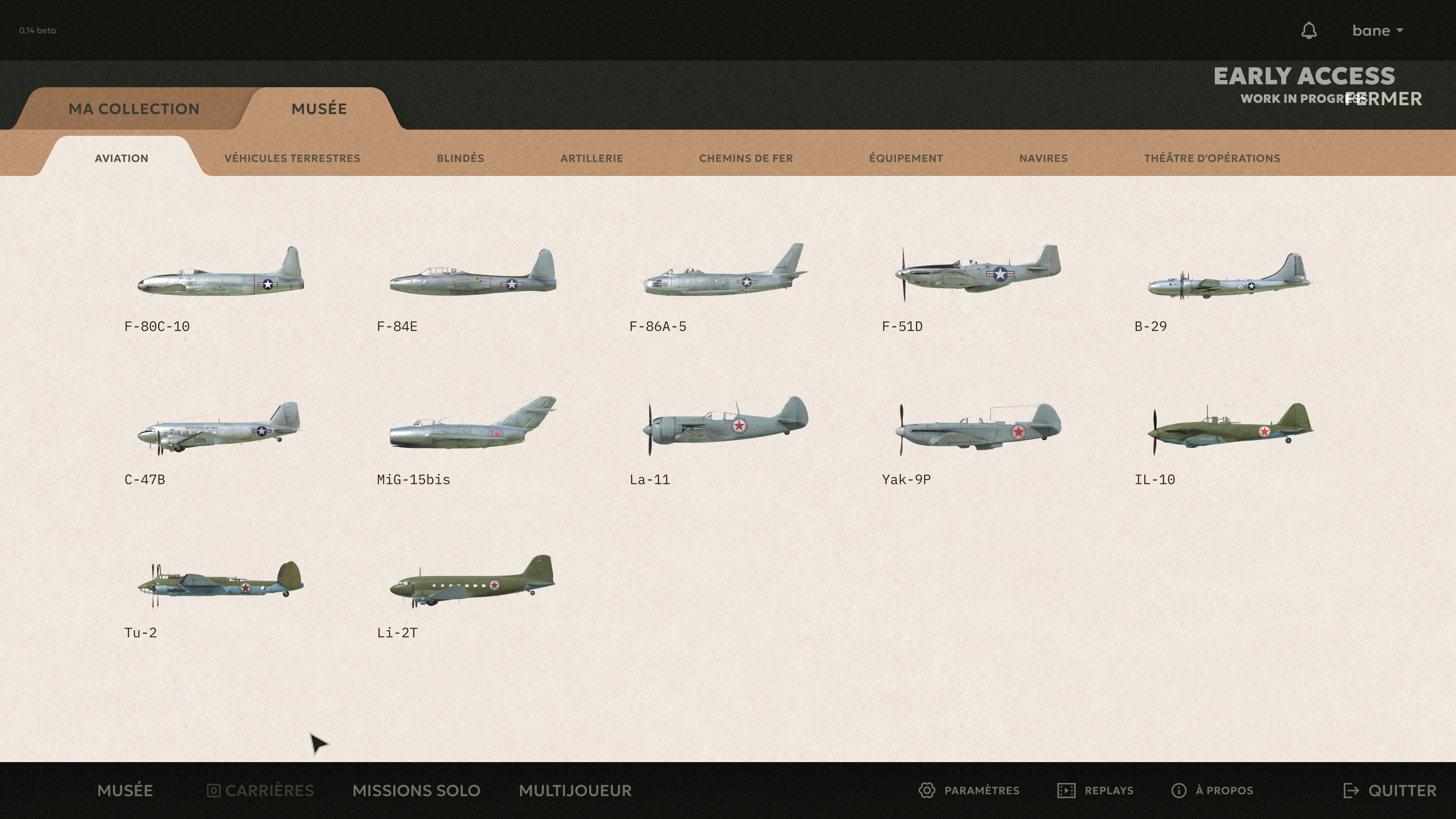This screenshot has height=819, width=1456.
Task: Open the Replays icon
Action: (1067, 790)
